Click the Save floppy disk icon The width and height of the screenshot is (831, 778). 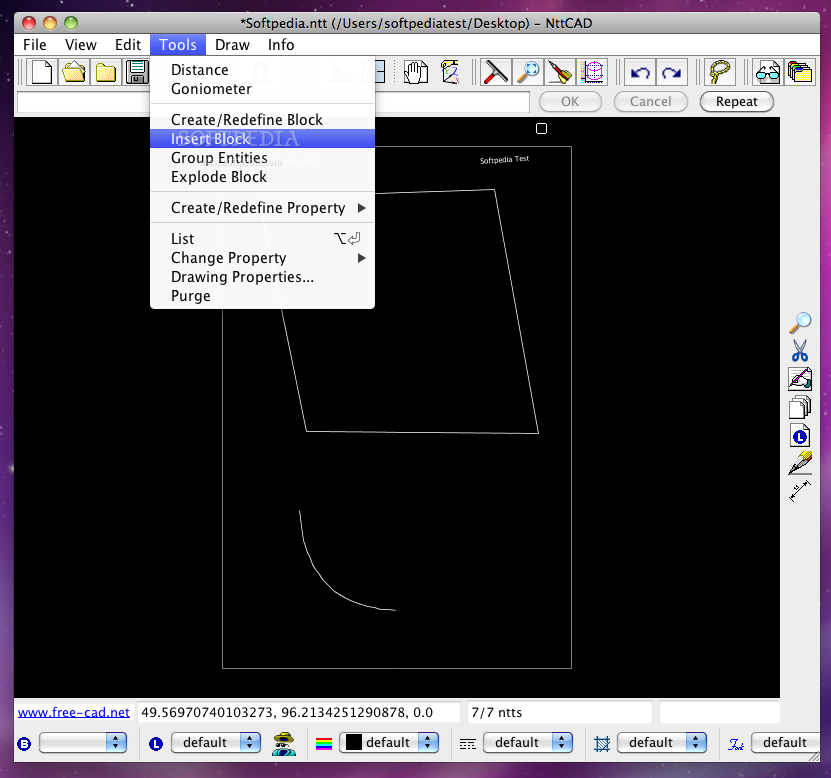(137, 72)
